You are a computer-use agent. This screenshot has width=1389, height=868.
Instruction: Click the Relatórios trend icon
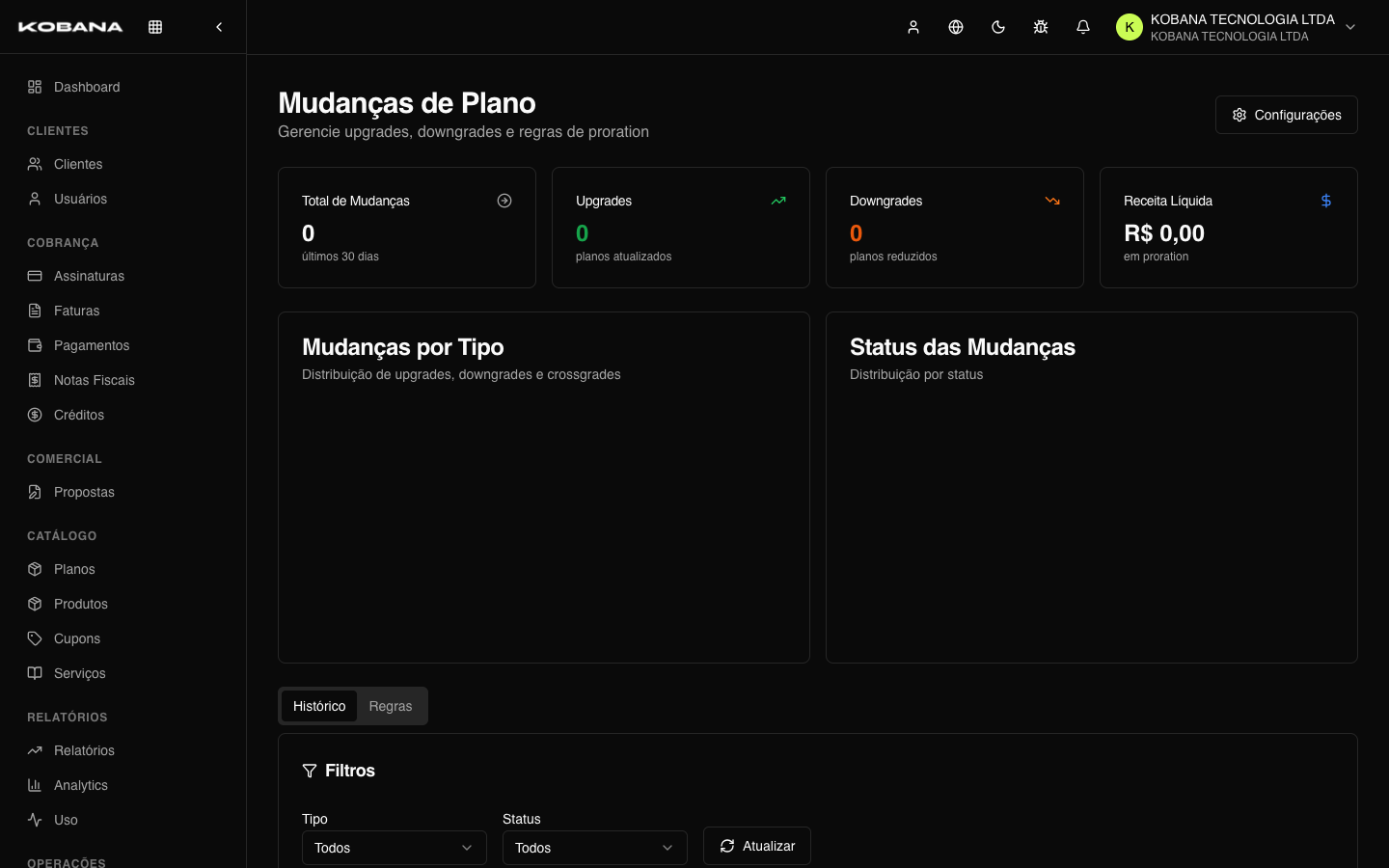[x=35, y=750]
